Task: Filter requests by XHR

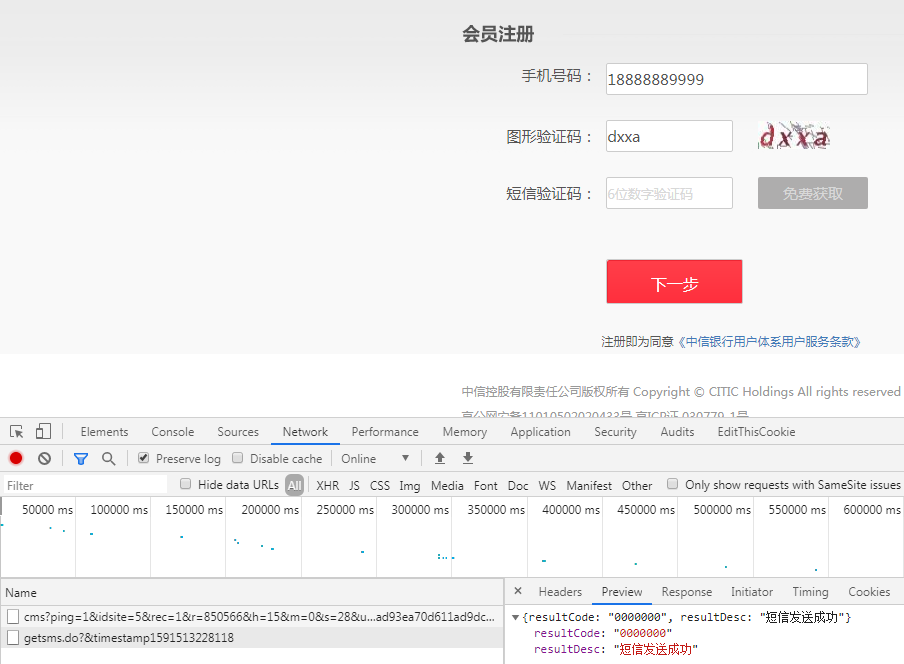Action: 327,485
